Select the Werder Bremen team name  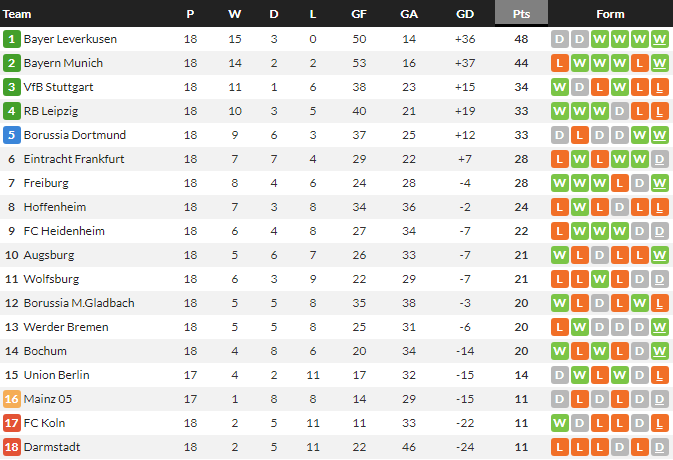tap(66, 327)
